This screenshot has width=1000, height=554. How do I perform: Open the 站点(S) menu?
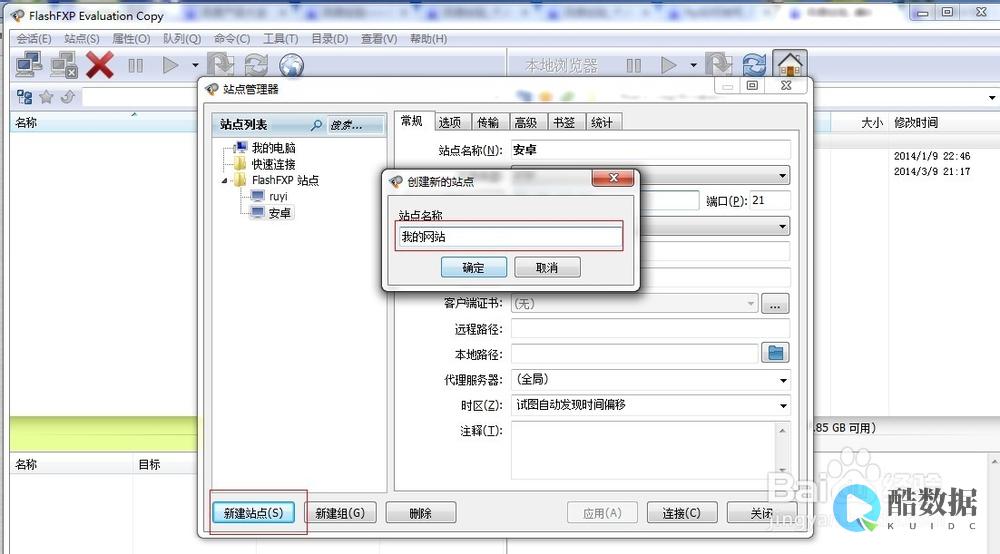click(x=82, y=39)
